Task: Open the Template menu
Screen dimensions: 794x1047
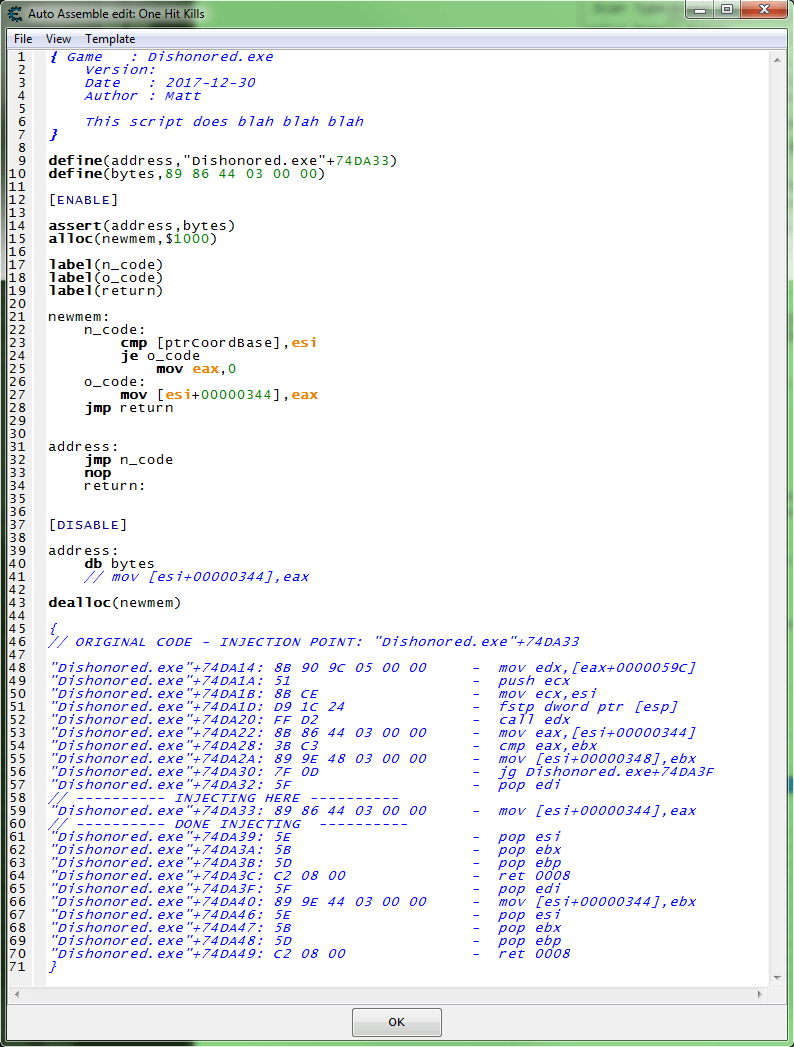Action: (x=110, y=39)
